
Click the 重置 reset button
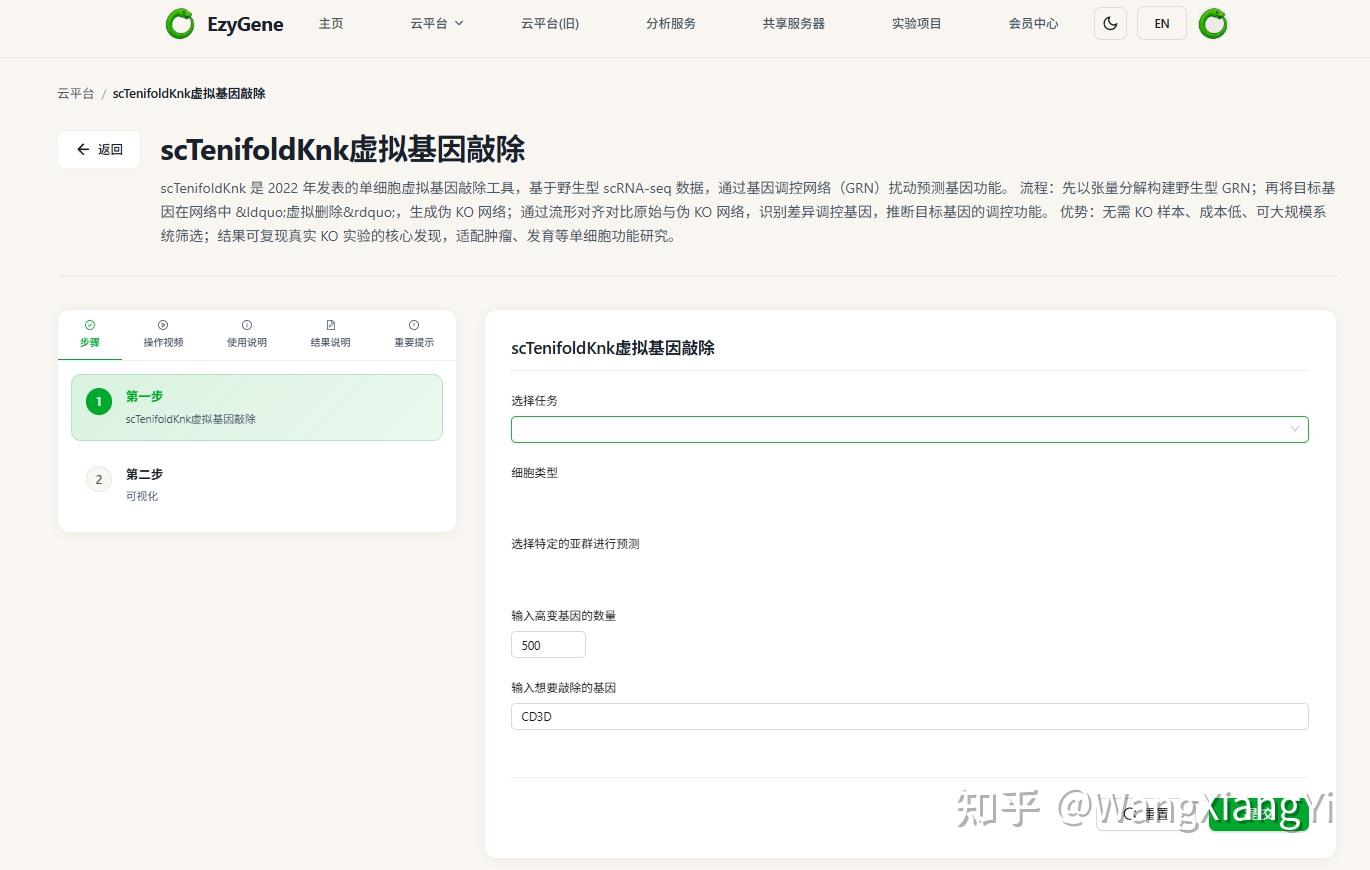(x=1147, y=814)
